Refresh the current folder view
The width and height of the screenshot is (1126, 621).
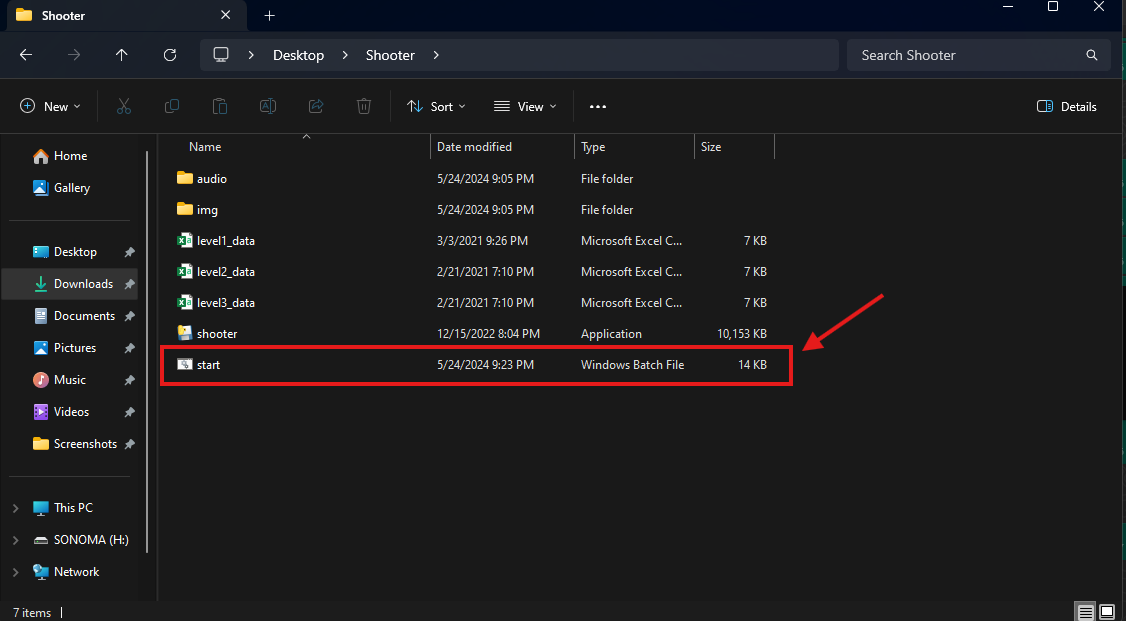[170, 55]
